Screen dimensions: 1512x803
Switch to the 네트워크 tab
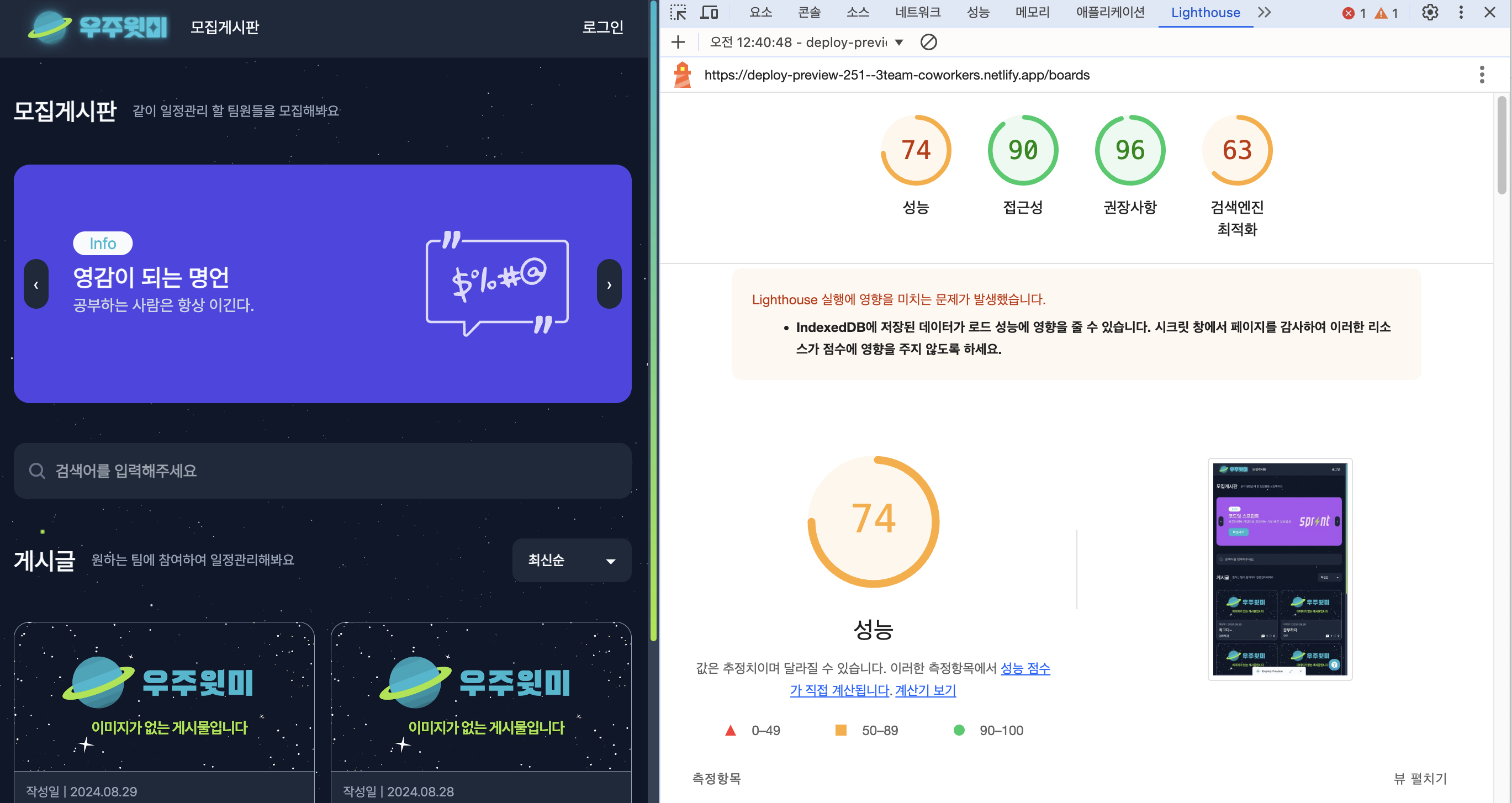click(917, 12)
